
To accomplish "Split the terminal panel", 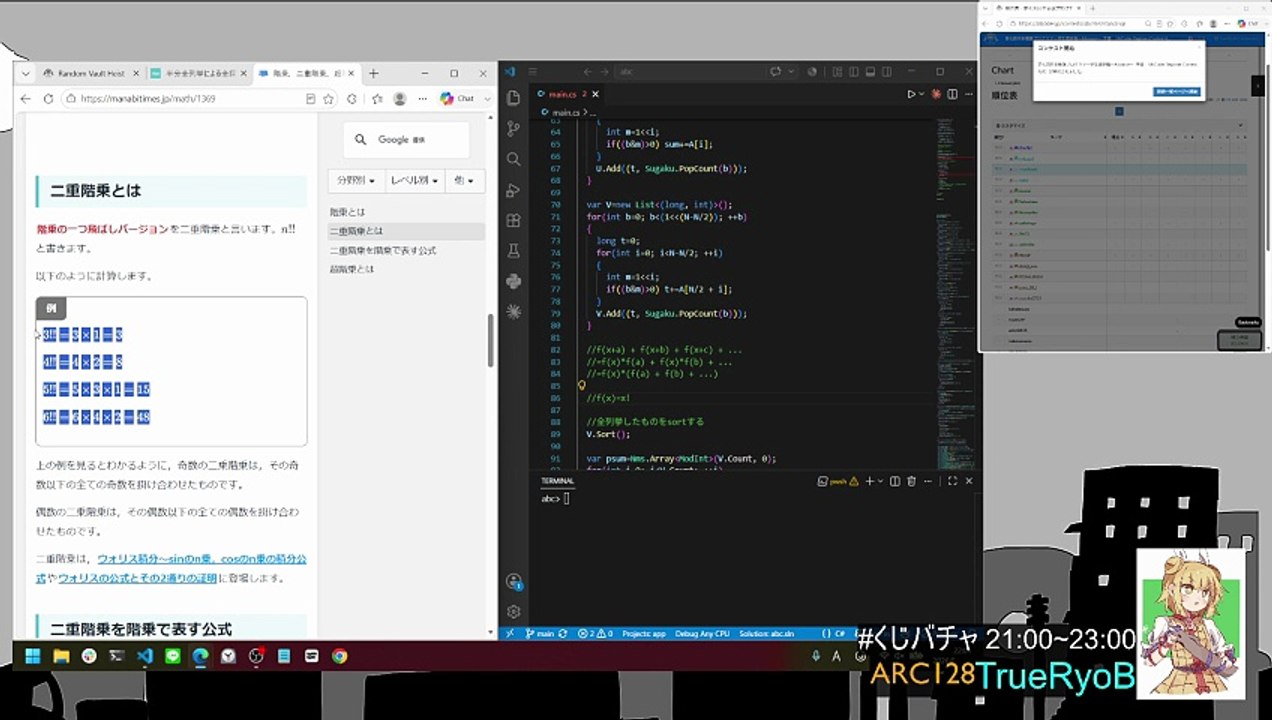I will pyautogui.click(x=895, y=481).
